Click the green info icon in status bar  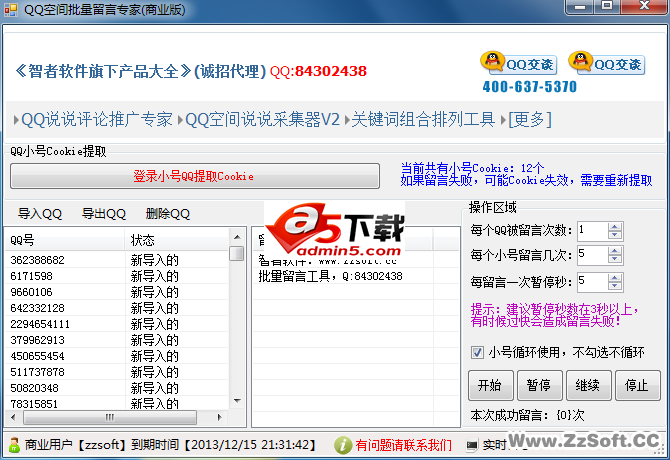click(343, 445)
